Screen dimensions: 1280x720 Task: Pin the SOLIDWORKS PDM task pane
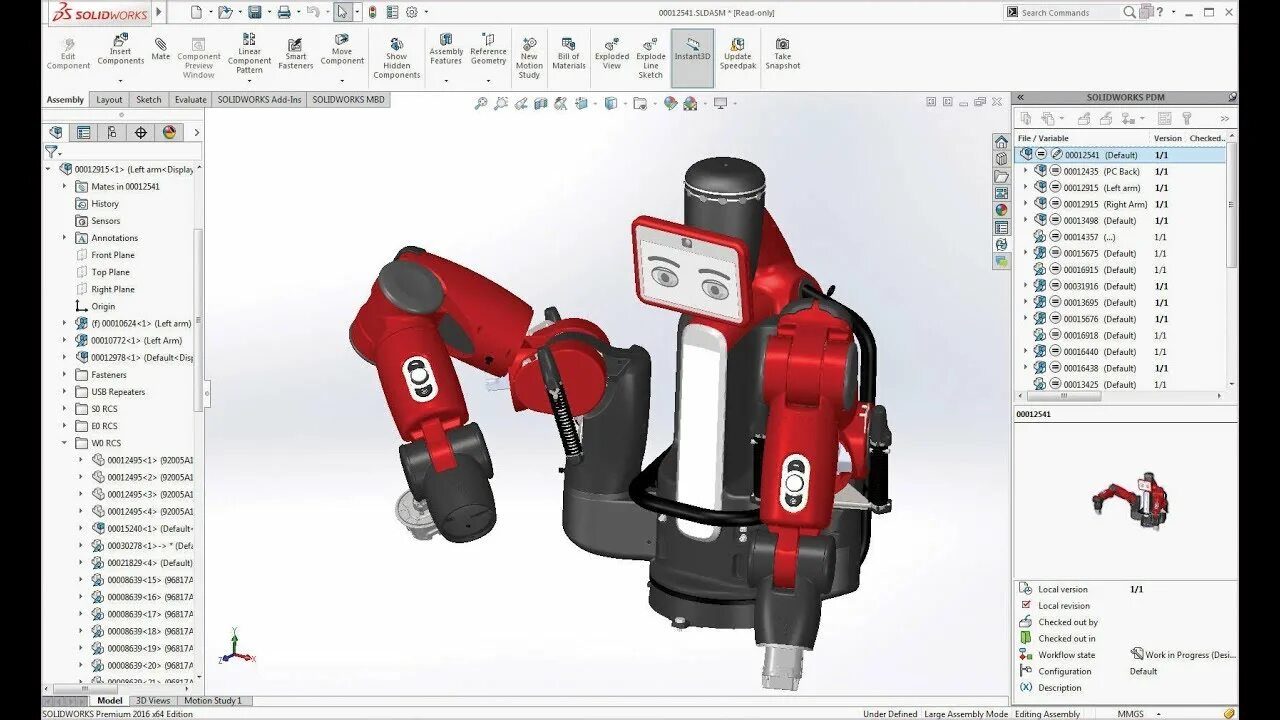tap(1232, 97)
